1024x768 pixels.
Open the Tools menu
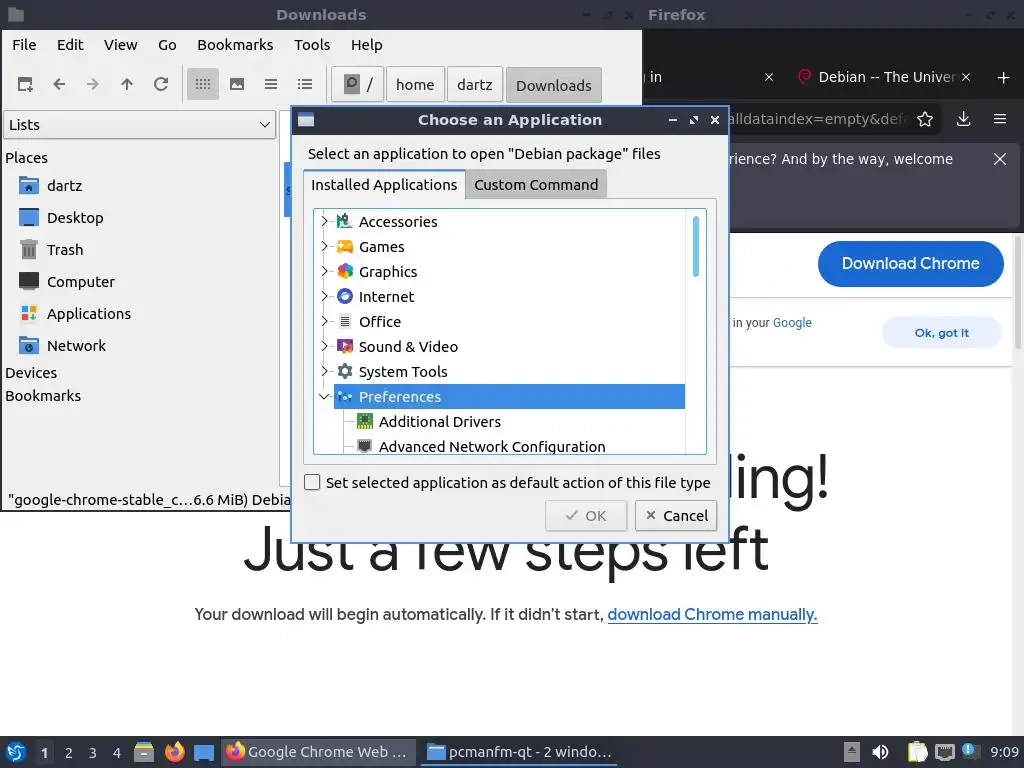[x=312, y=45]
